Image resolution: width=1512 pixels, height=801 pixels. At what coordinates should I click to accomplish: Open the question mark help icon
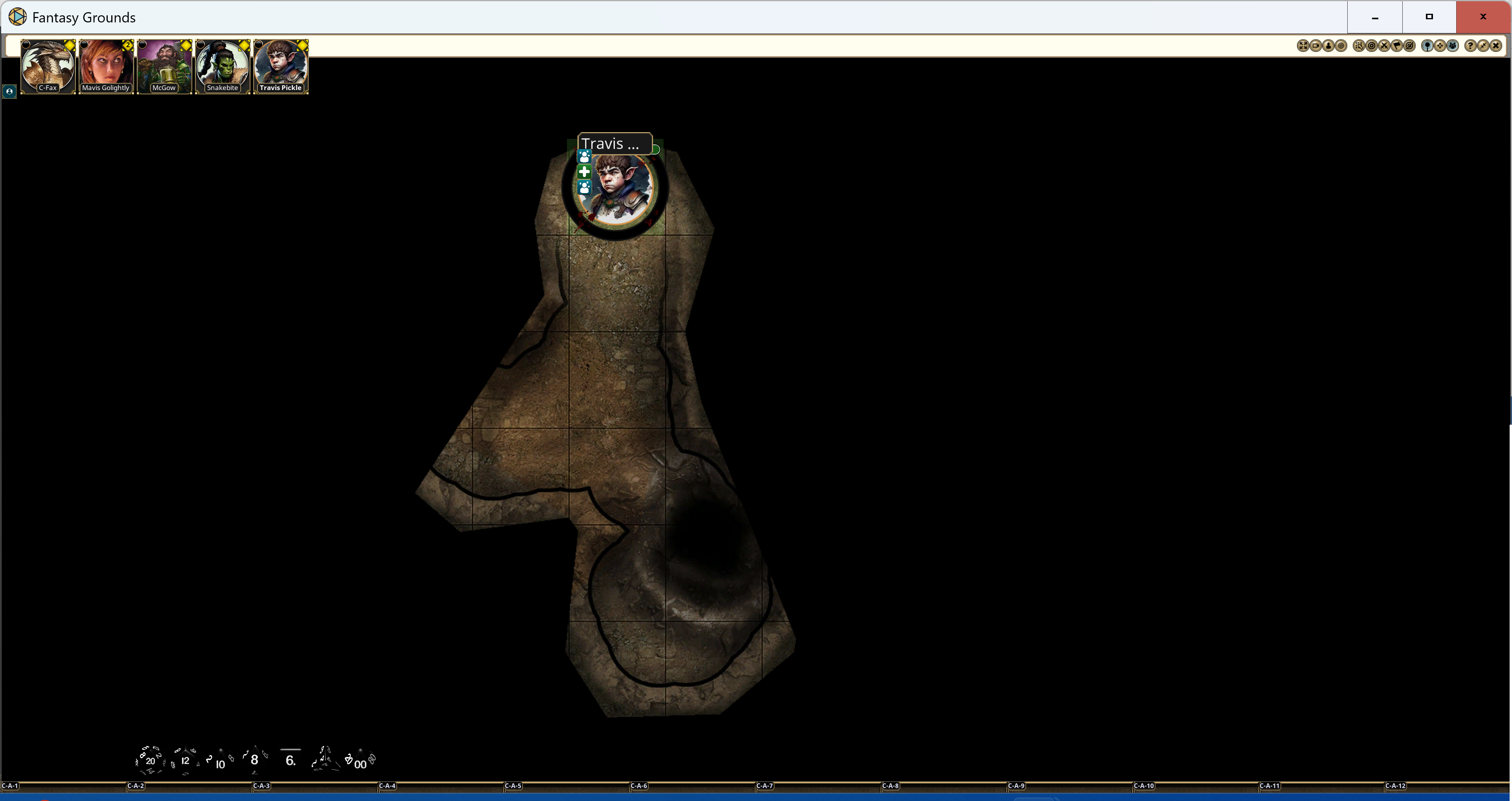coord(1470,46)
